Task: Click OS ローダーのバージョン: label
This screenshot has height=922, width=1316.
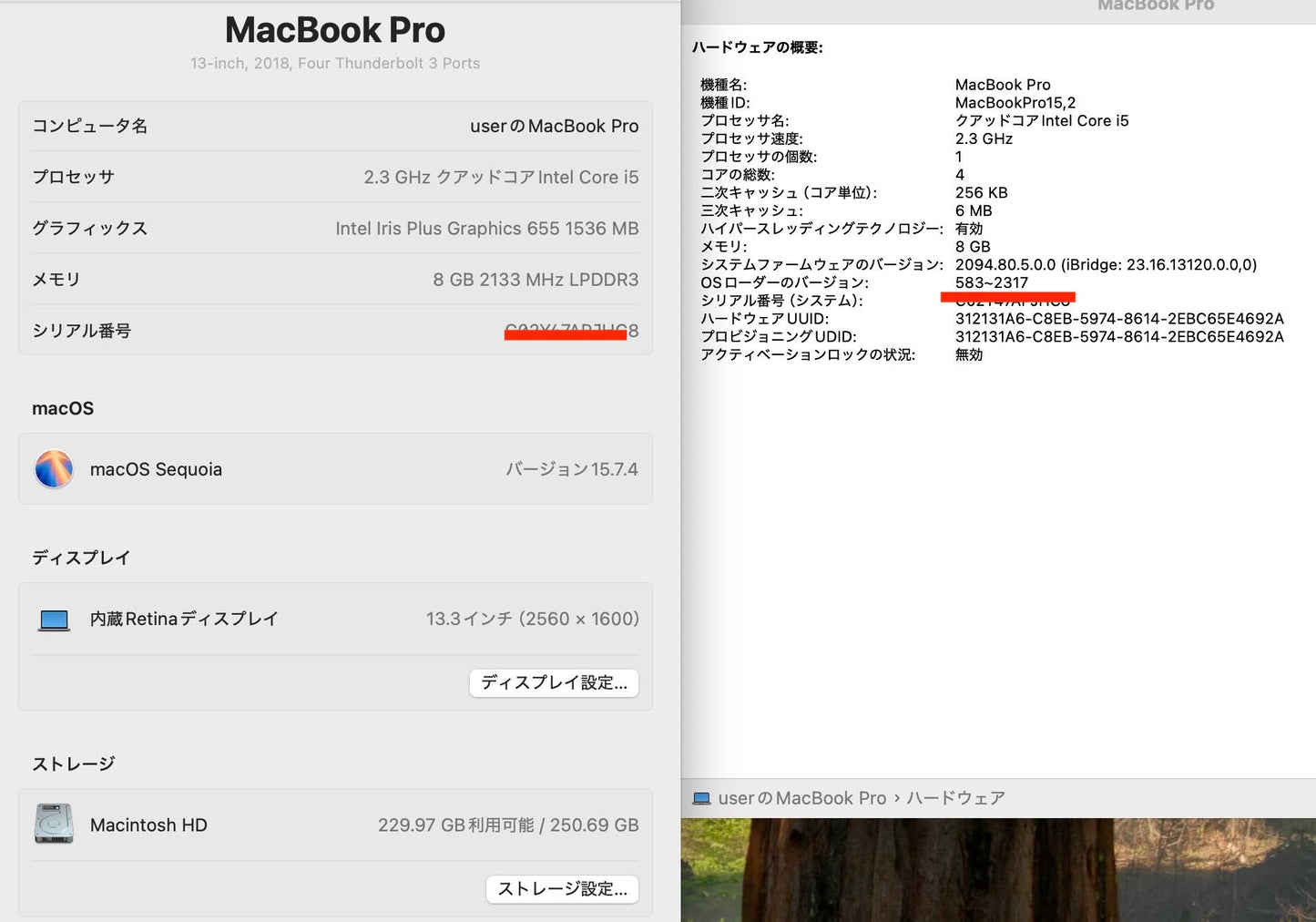Action: tap(784, 282)
